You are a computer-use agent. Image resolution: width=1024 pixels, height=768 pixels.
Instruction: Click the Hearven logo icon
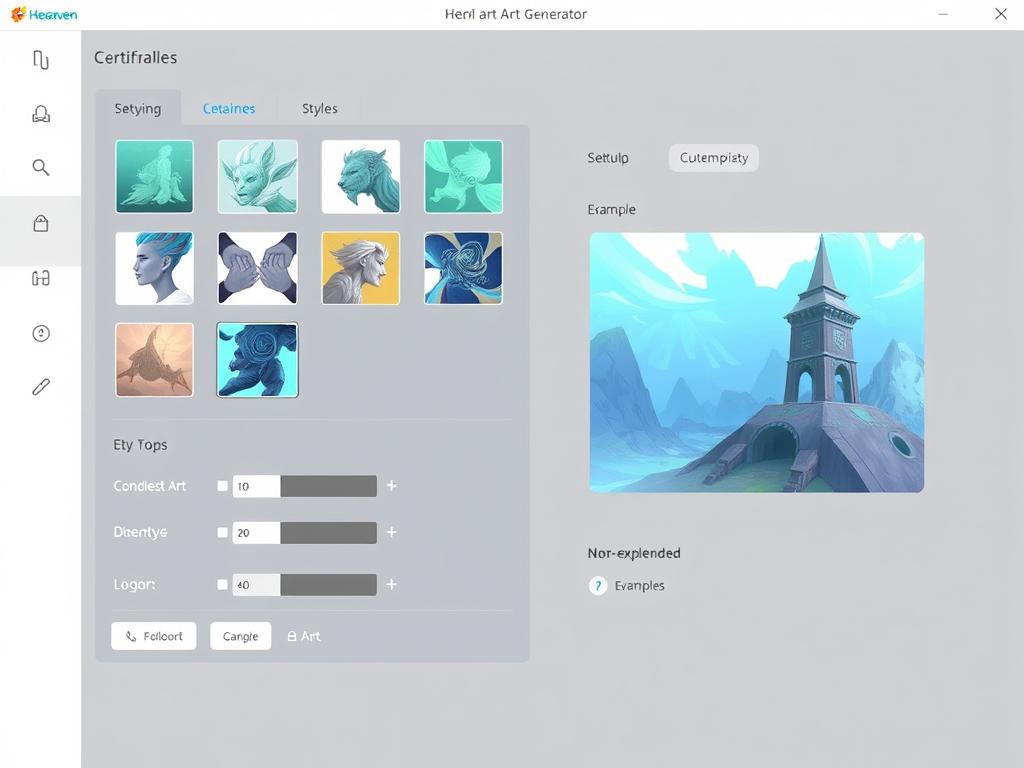coord(18,14)
